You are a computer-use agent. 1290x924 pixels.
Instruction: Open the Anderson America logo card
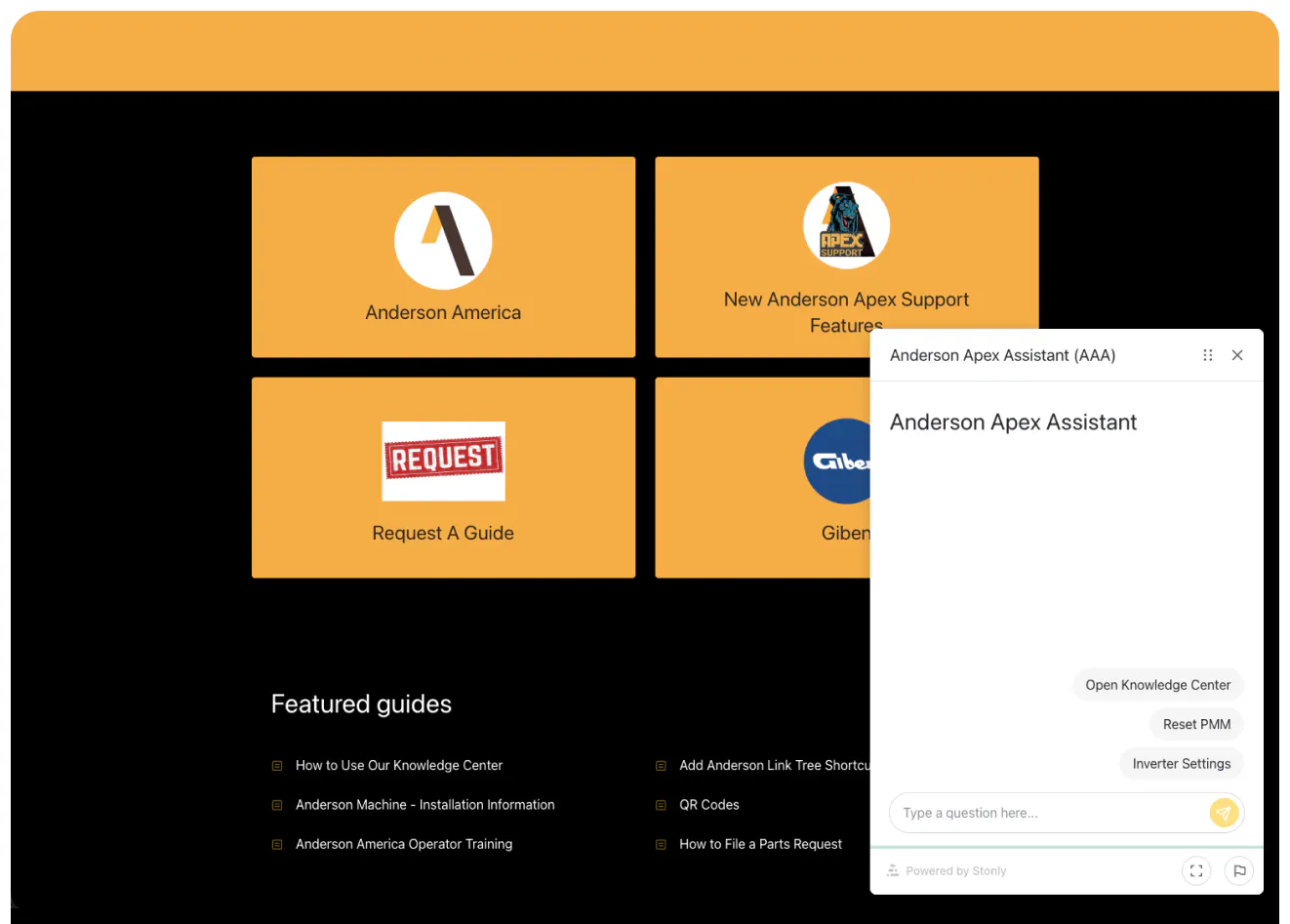click(443, 257)
